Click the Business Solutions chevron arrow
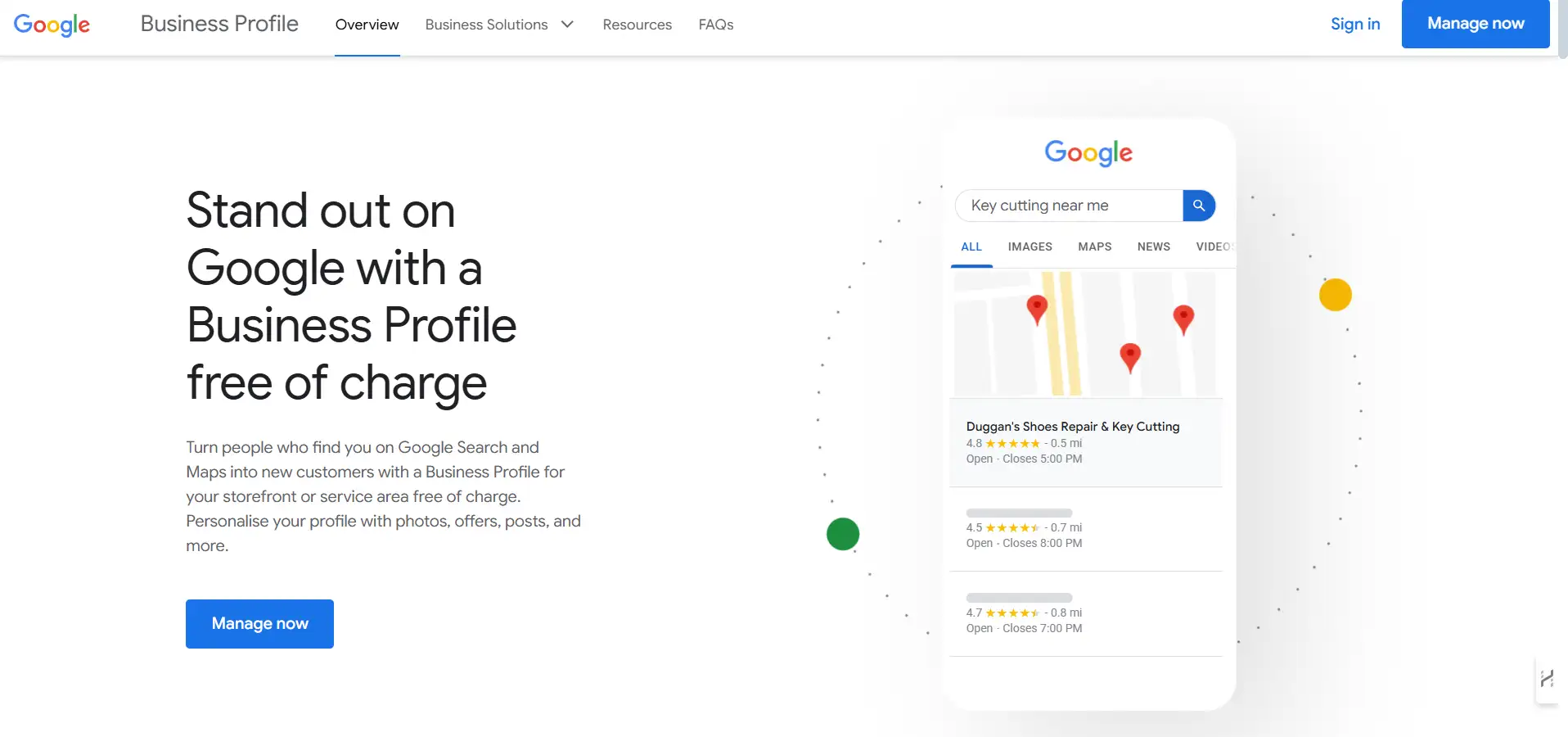Image resolution: width=1568 pixels, height=737 pixels. 567,25
